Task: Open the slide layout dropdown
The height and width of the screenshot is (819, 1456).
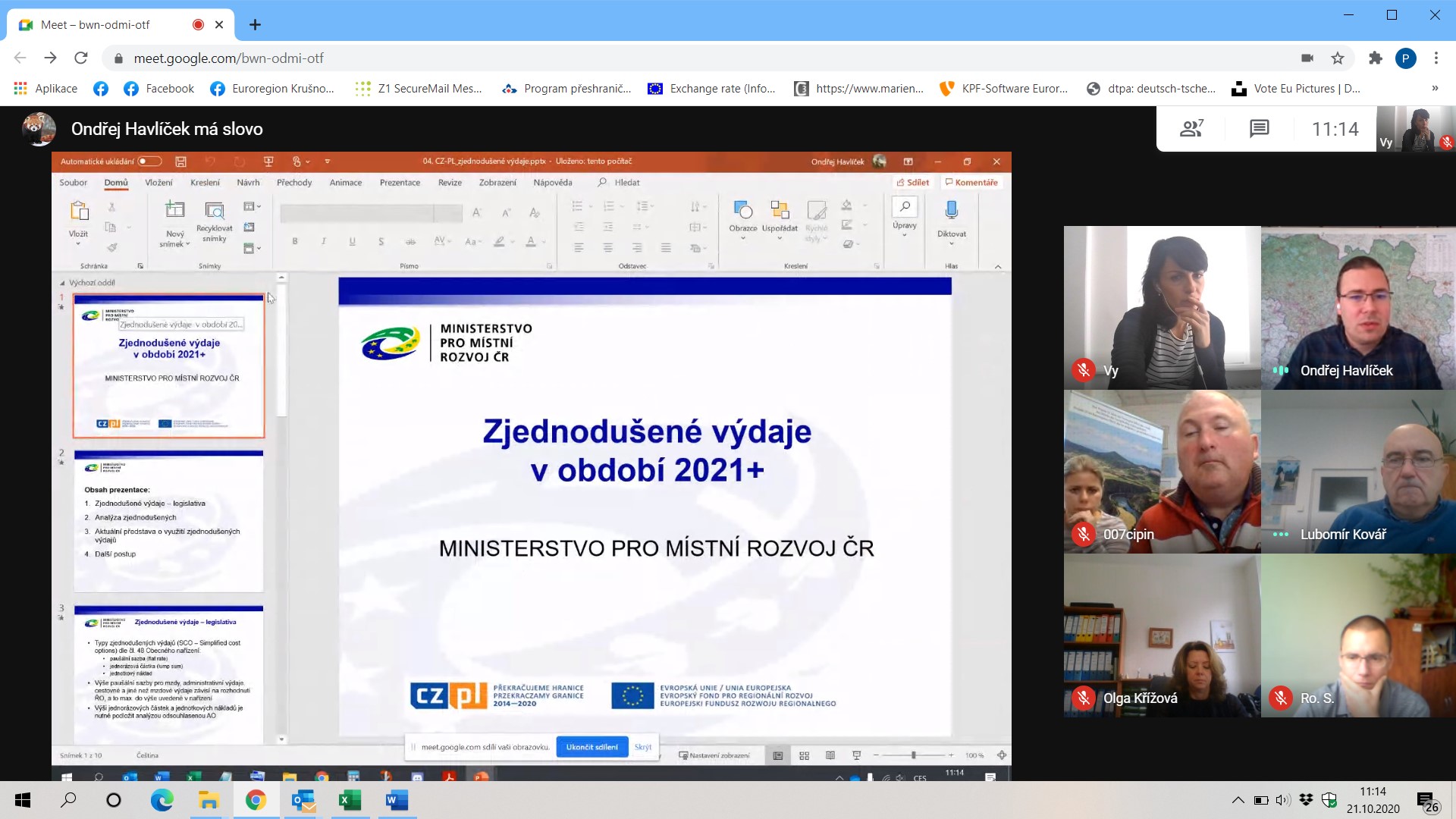Action: pos(253,206)
